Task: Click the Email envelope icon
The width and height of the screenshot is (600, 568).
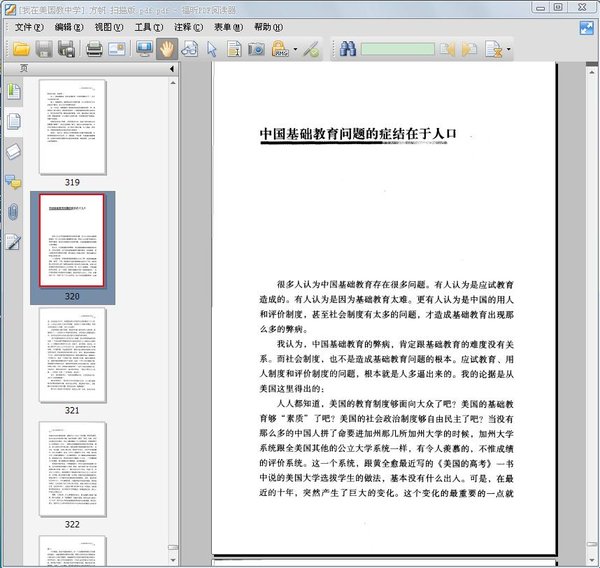Action: (x=117, y=48)
